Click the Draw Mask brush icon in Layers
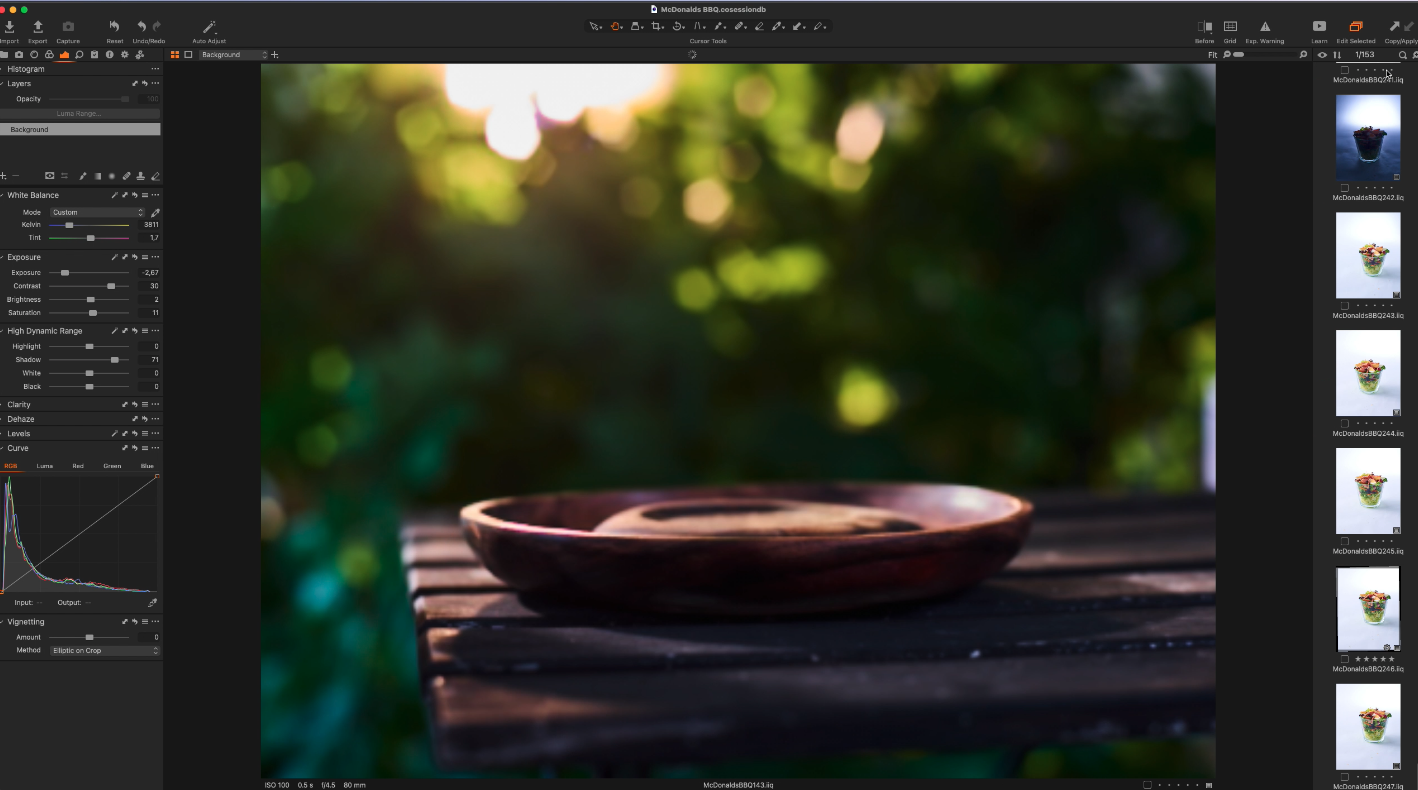 click(x=83, y=176)
